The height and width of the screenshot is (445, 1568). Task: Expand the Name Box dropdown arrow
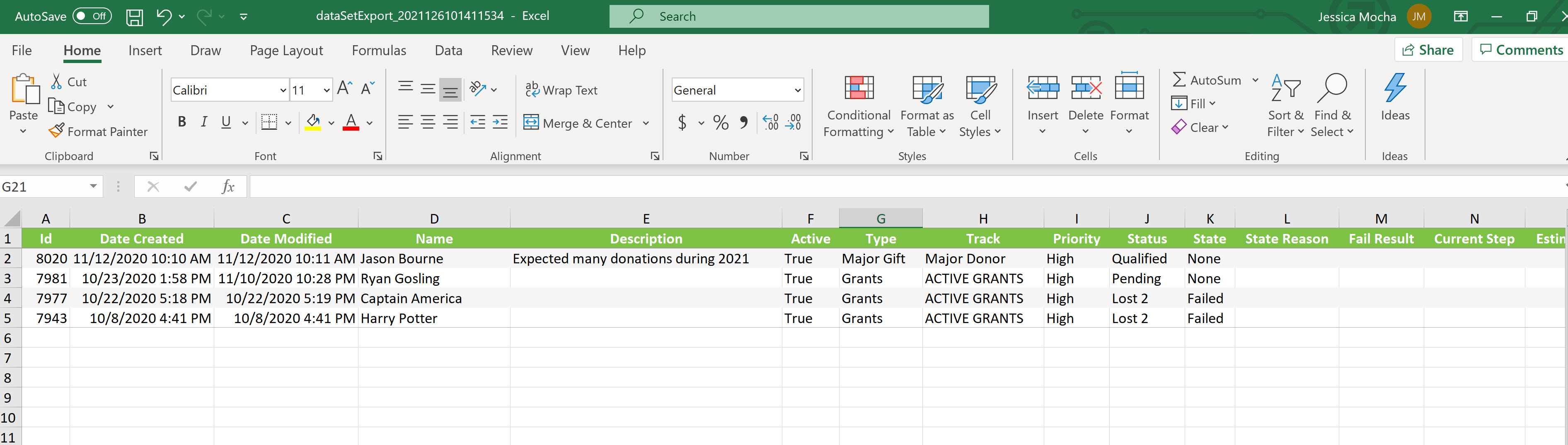(93, 186)
